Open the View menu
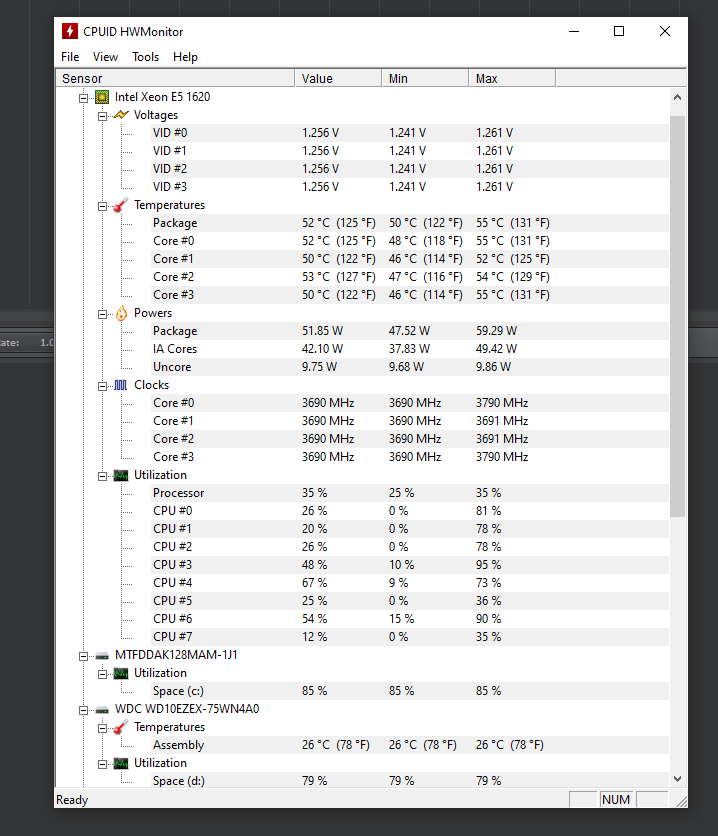Screen dimensions: 718x836 click(x=105, y=57)
